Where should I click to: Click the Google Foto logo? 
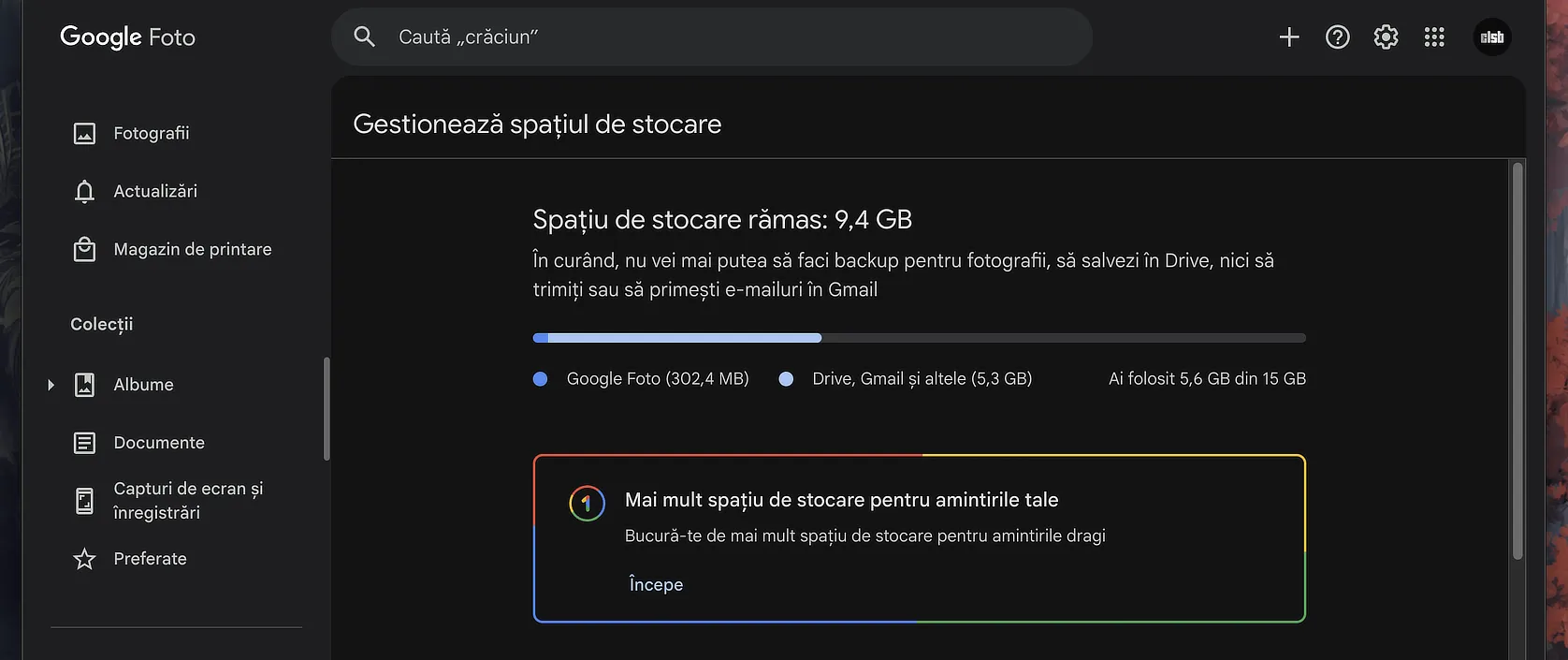(x=127, y=37)
